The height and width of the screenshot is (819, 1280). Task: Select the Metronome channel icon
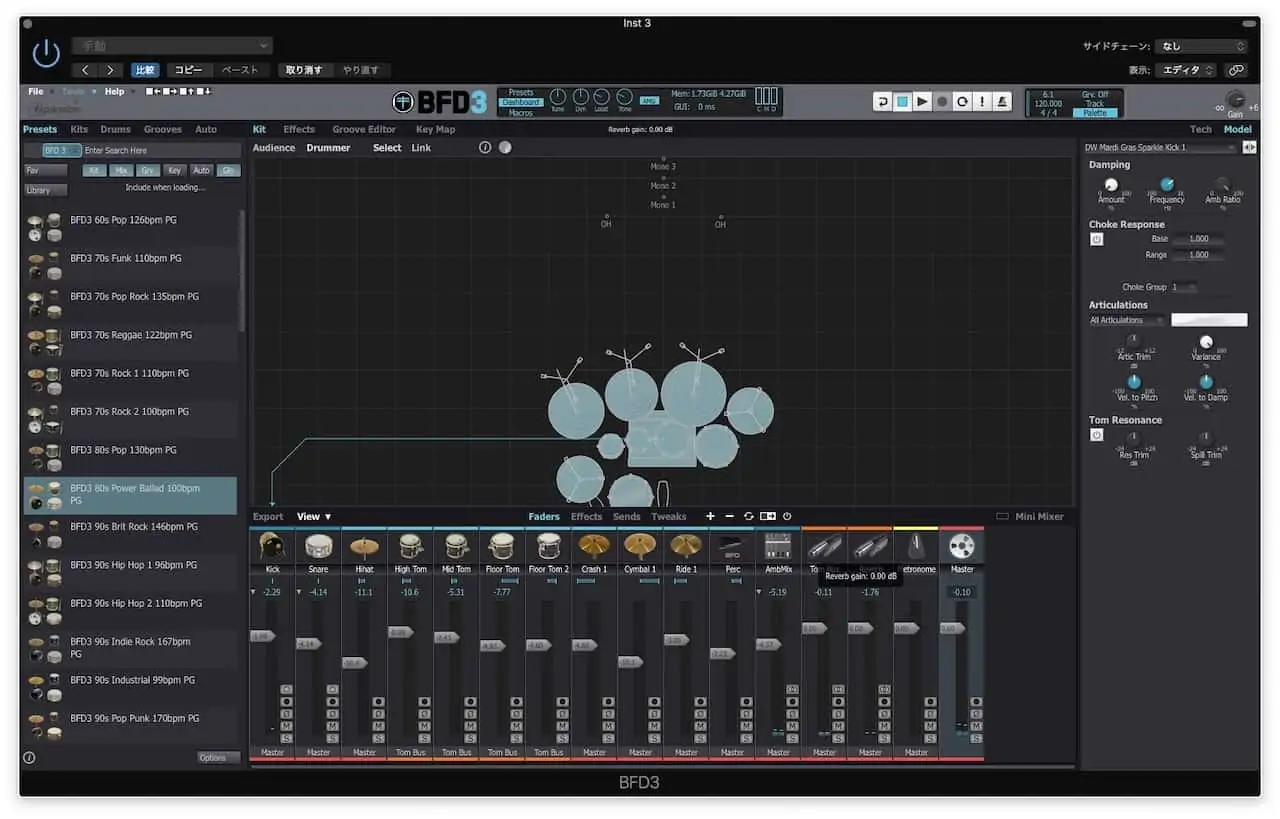click(916, 546)
